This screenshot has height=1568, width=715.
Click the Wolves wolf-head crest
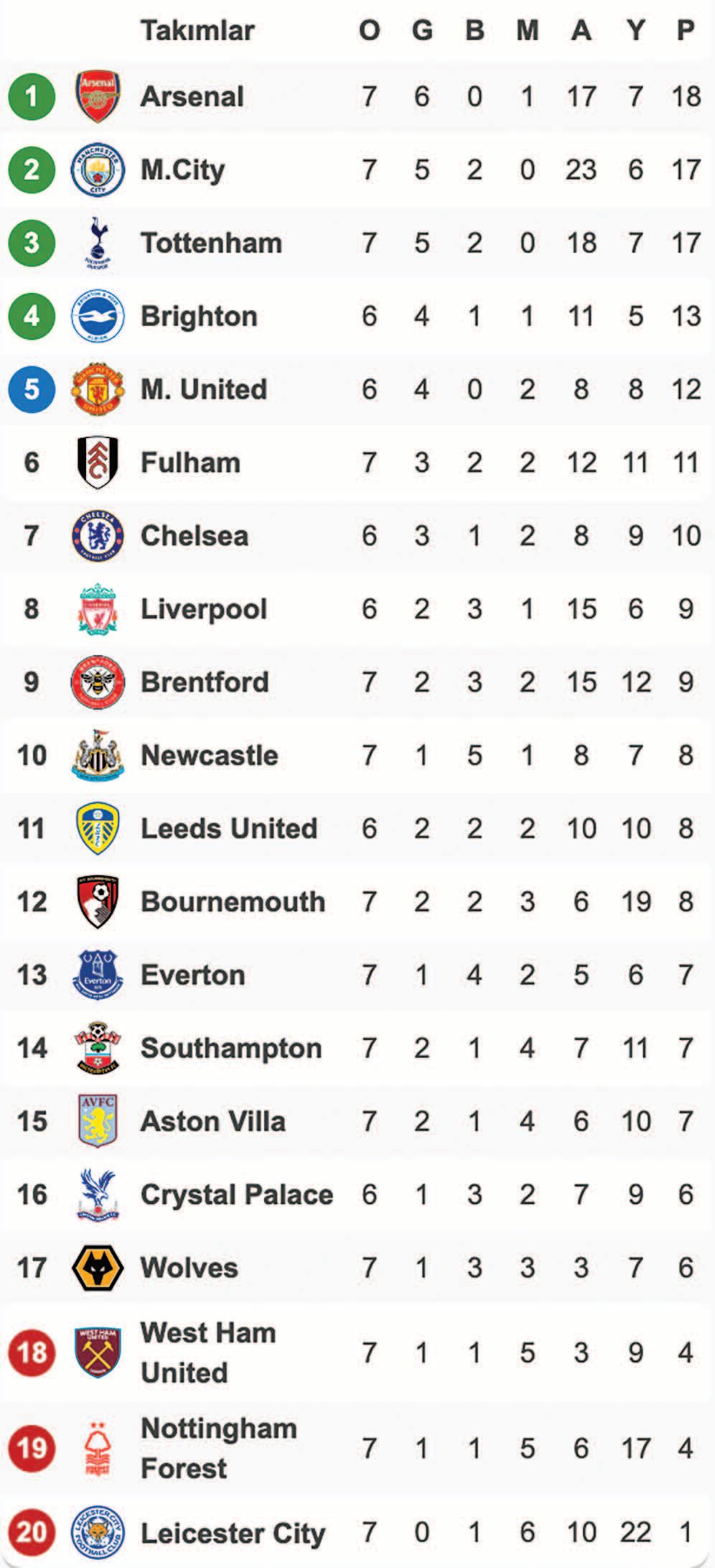(98, 1268)
